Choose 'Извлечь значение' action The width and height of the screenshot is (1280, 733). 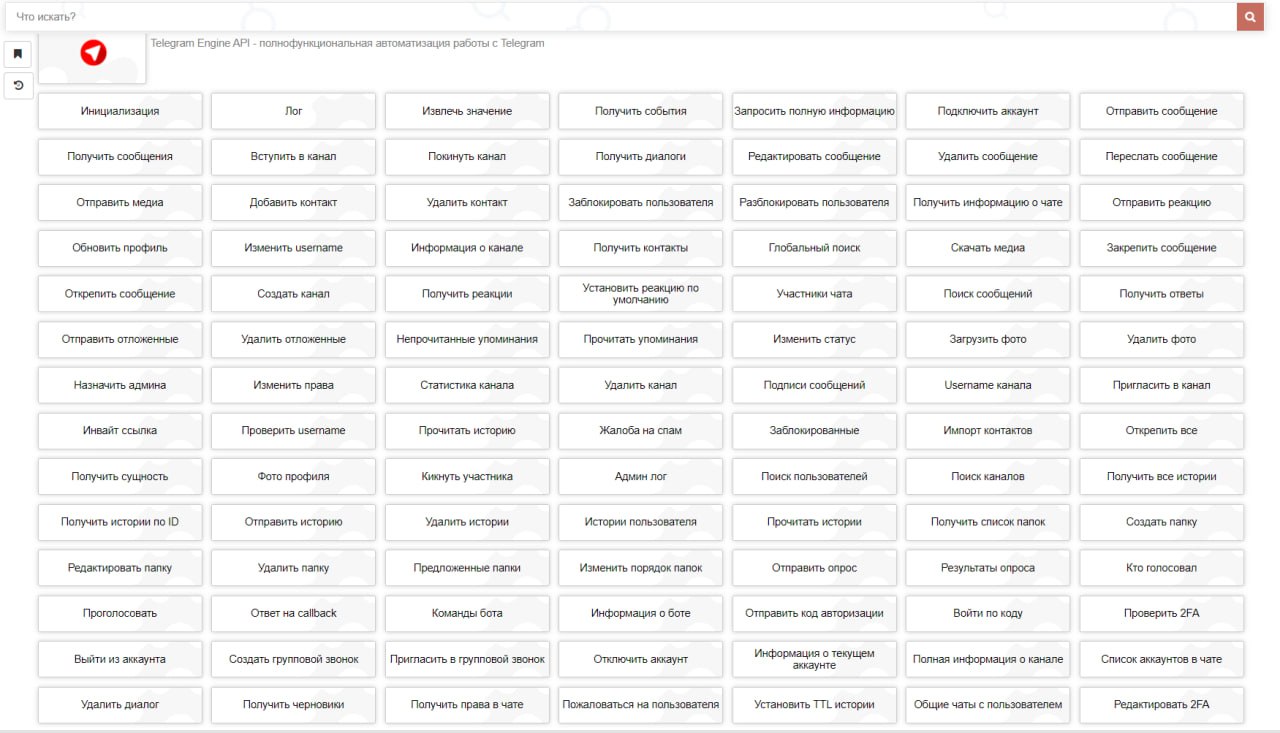pyautogui.click(x=467, y=111)
